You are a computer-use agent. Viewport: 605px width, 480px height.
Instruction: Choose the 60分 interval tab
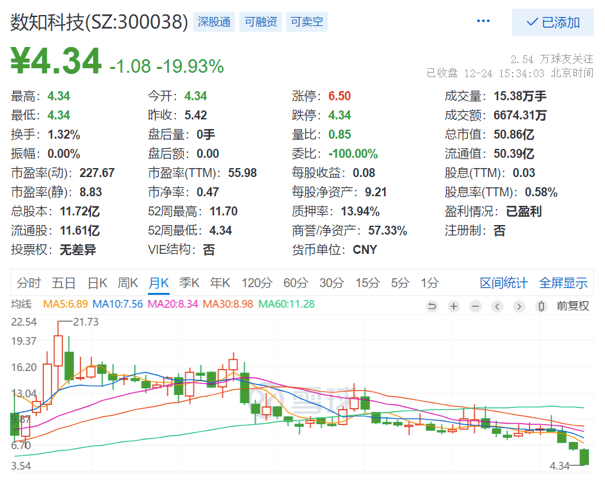(x=295, y=282)
